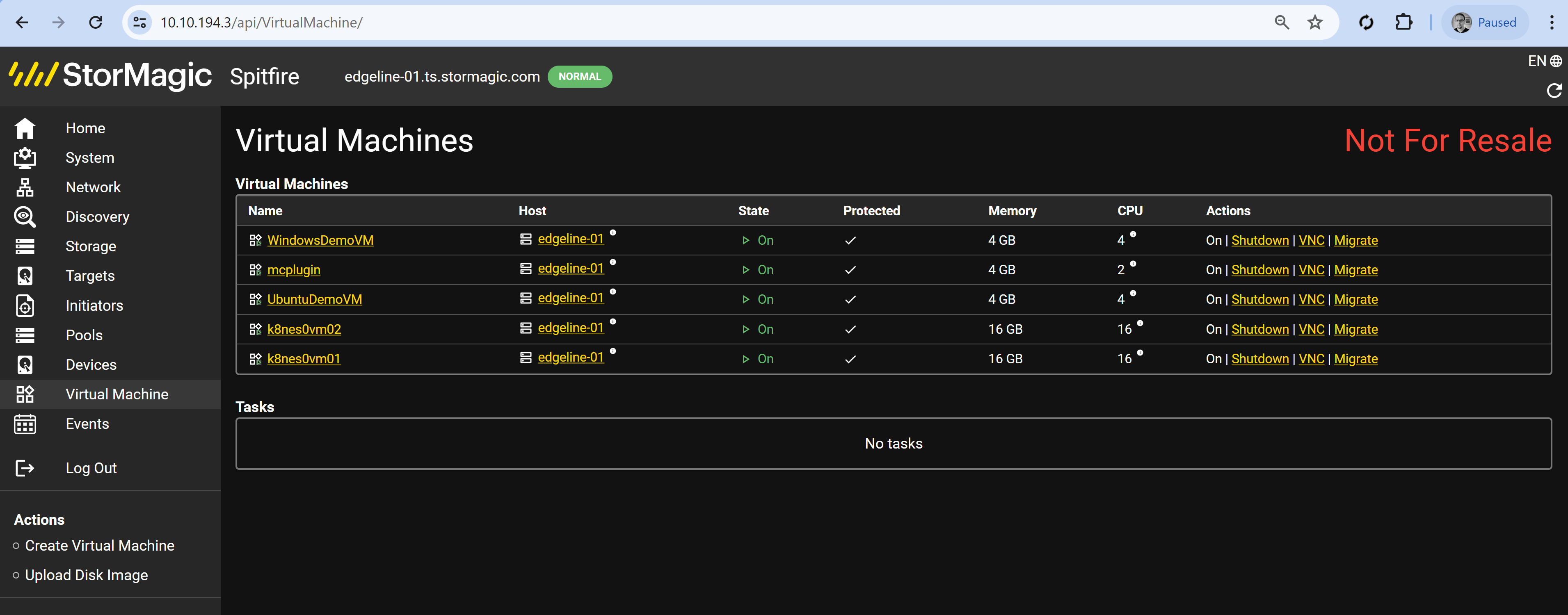Open the UbuntuDemoVM link
Image resolution: width=1568 pixels, height=615 pixels.
[x=314, y=299]
